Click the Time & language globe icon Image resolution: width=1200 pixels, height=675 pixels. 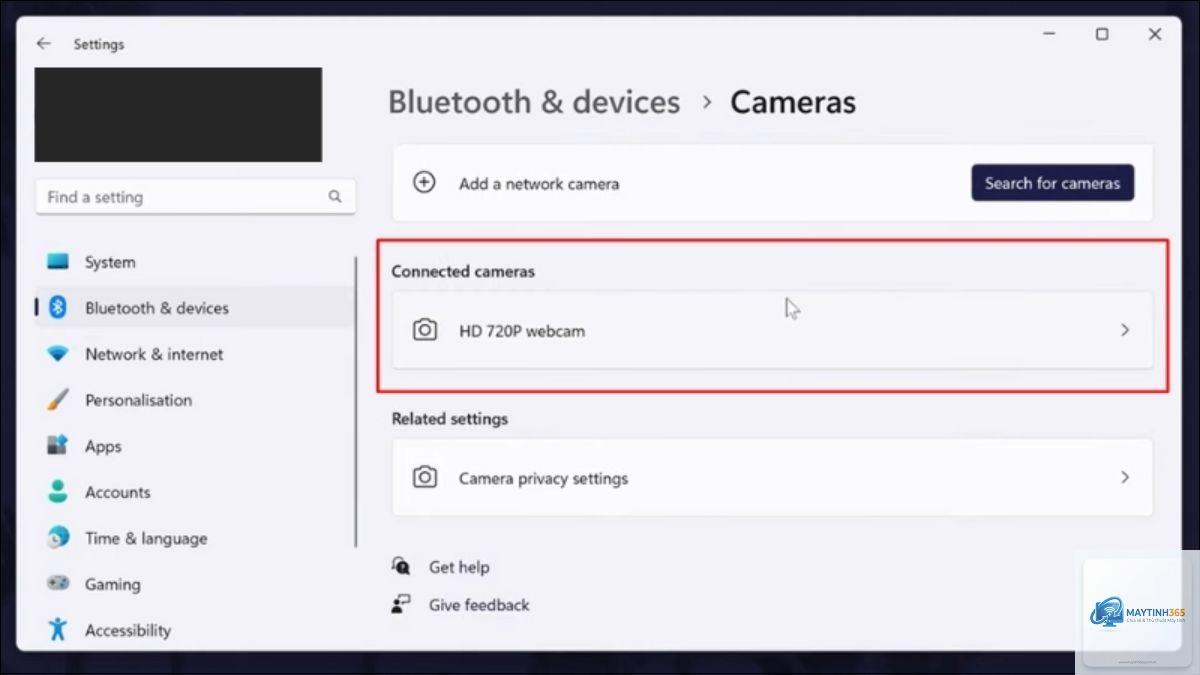click(58, 538)
